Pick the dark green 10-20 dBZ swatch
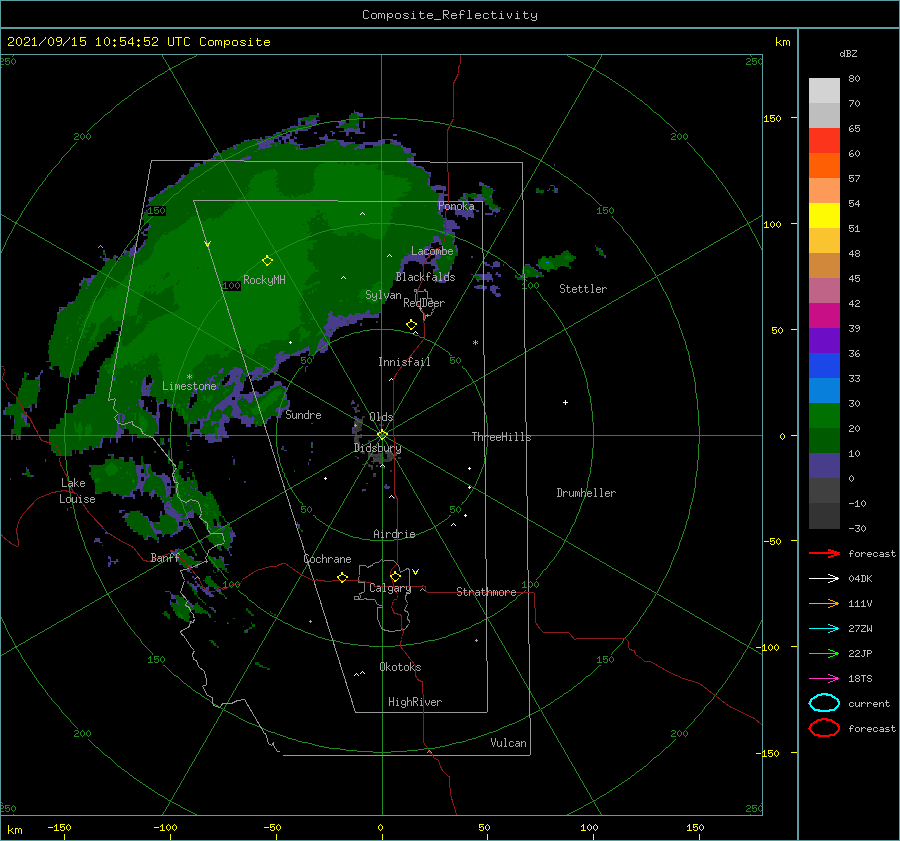 824,440
